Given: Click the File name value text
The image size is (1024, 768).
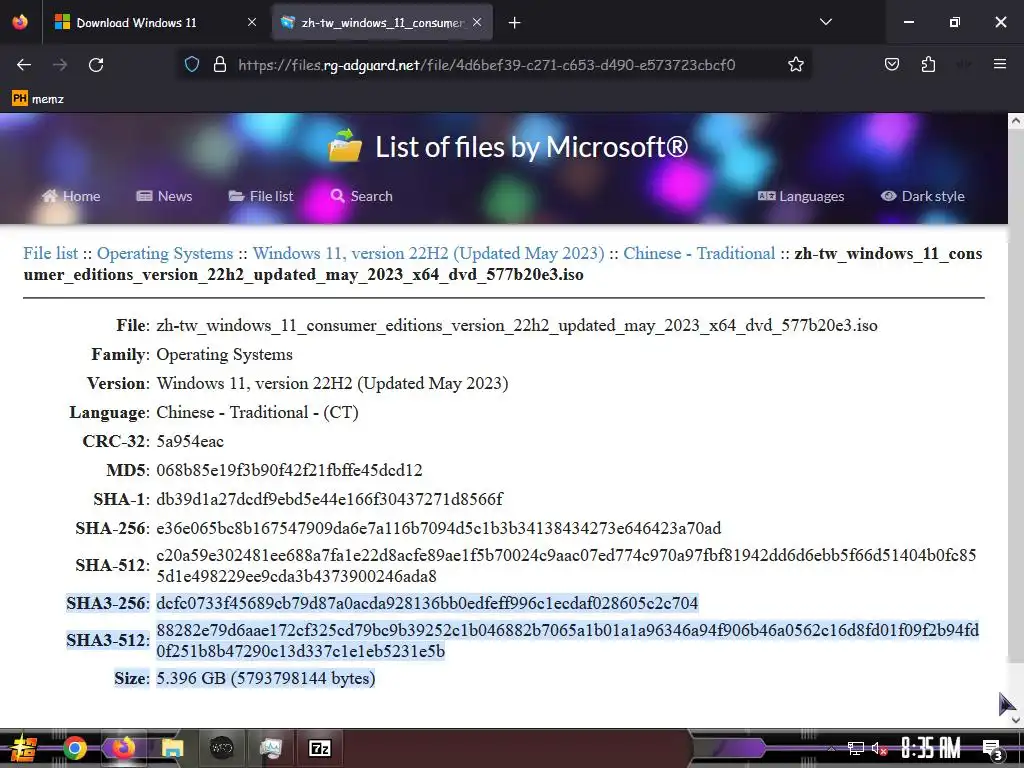Looking at the screenshot, I should click(517, 325).
